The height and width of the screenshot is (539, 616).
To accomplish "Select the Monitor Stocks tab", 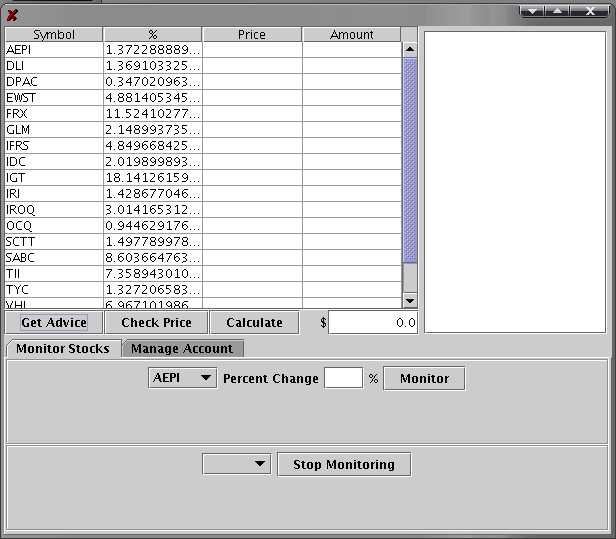I will (x=63, y=349).
